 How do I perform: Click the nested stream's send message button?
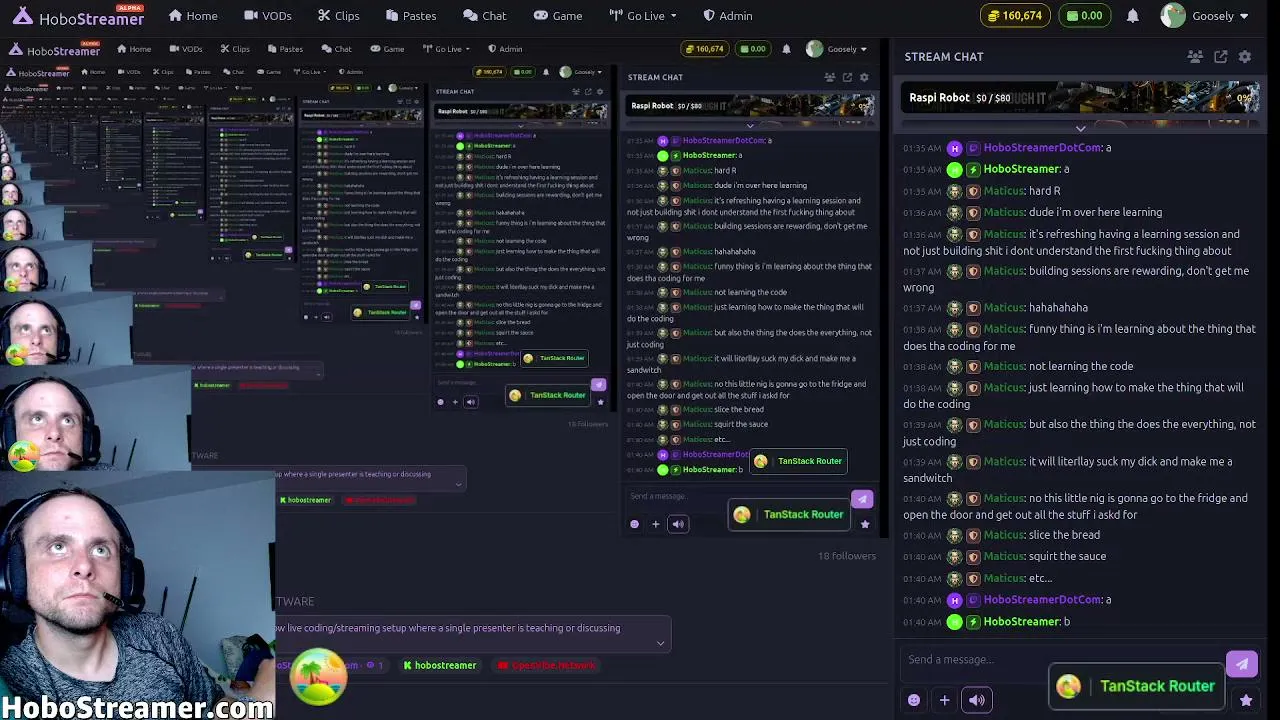(x=862, y=499)
